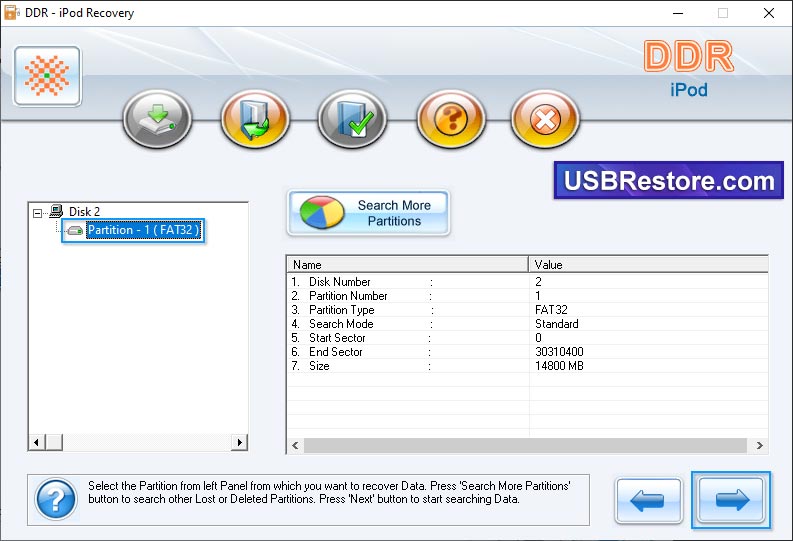Viewport: 793px width, 541px height.
Task: Close the DDR iPod Recovery window
Action: coord(769,13)
